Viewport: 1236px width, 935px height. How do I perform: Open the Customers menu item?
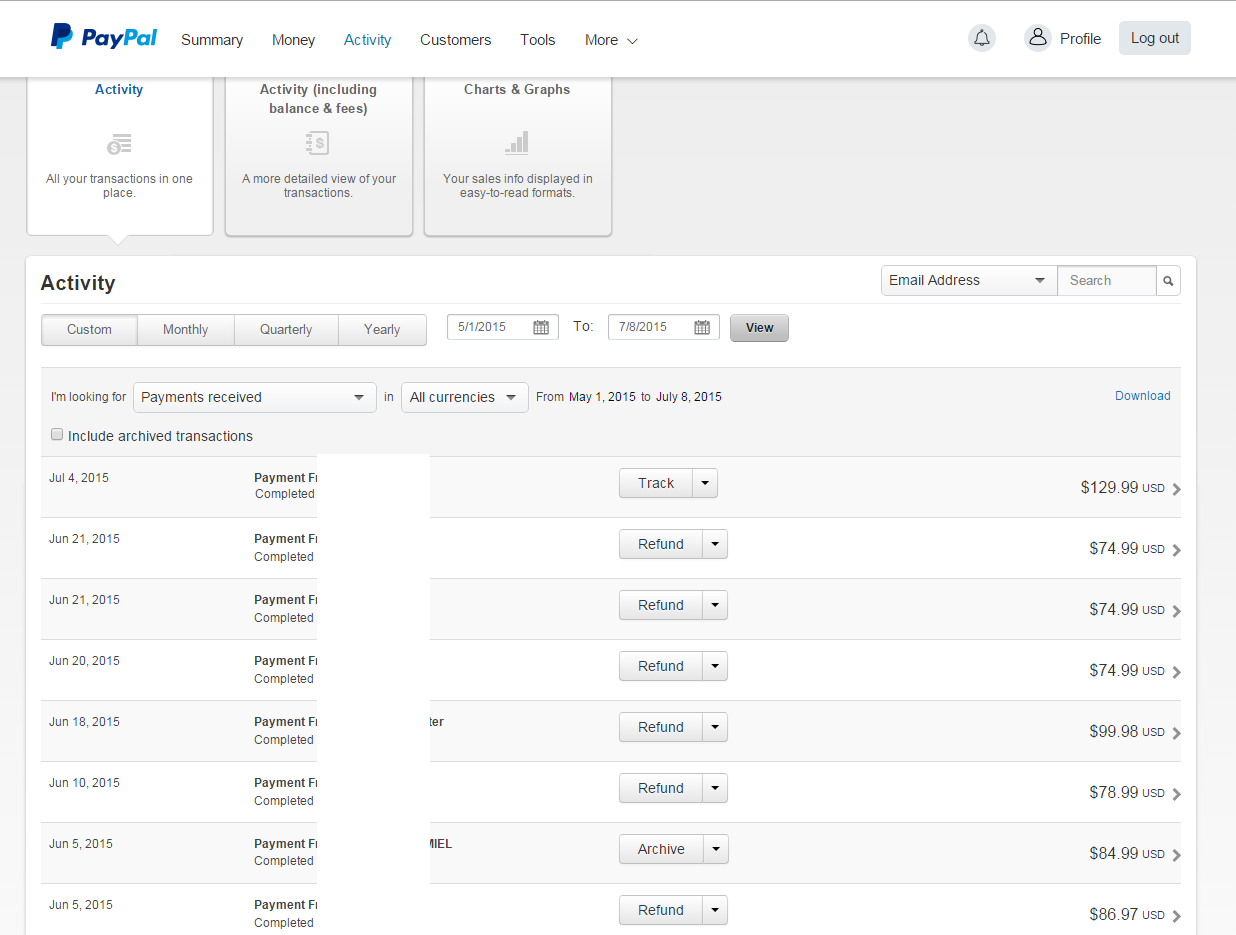(x=455, y=40)
